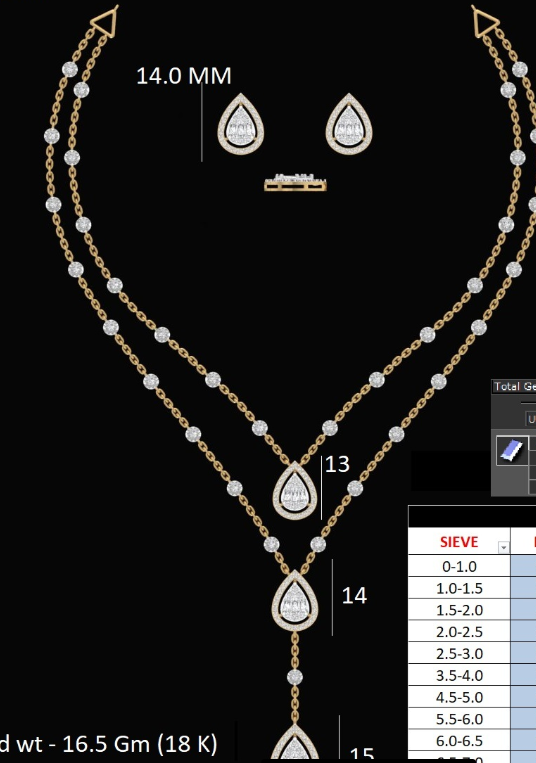Select the 0-1.0 sieve cell
This screenshot has width=536, height=763.
(x=459, y=566)
